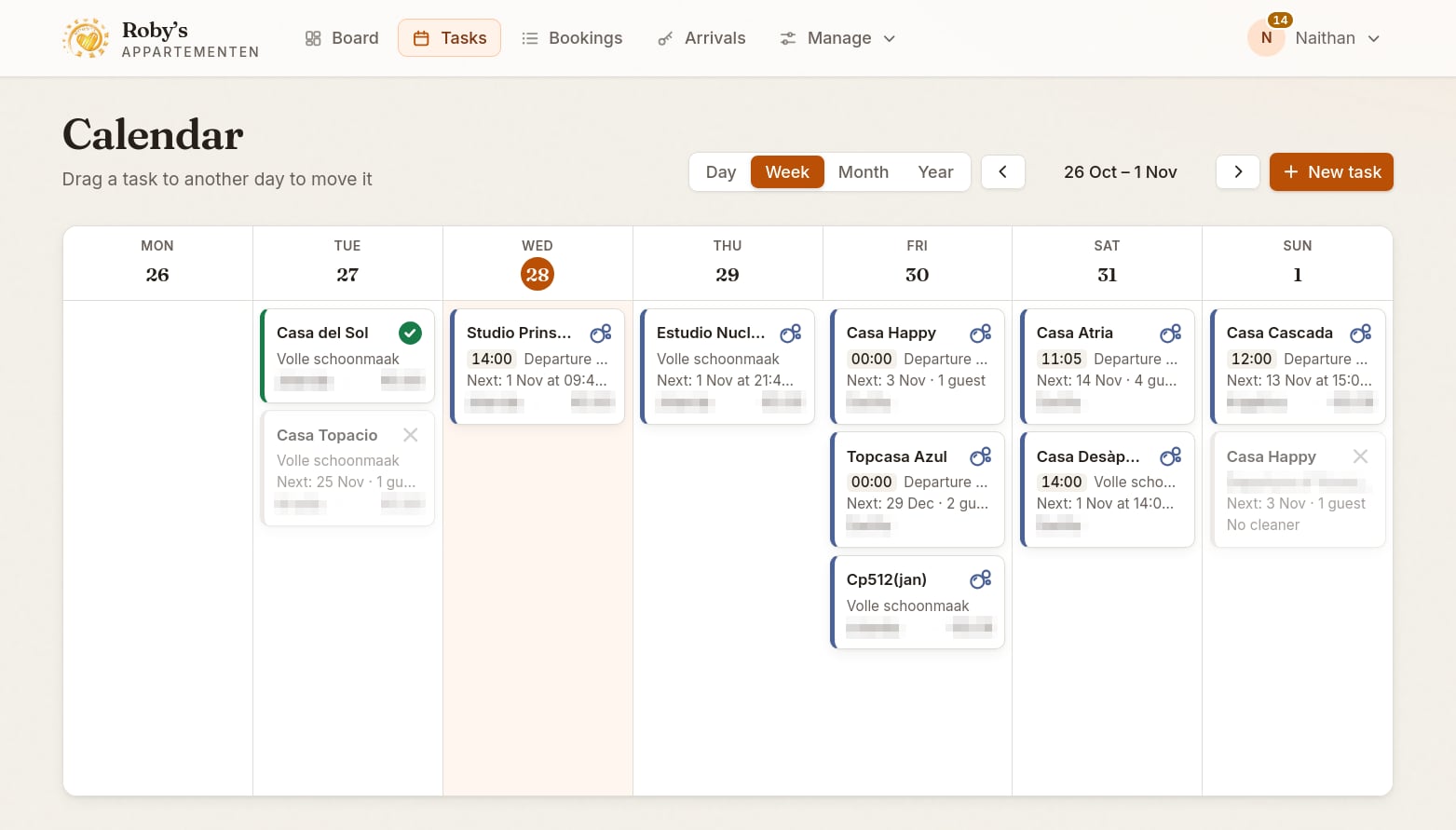The height and width of the screenshot is (830, 1456).
Task: Click the status icon on Casa Atria card
Action: (1171, 333)
